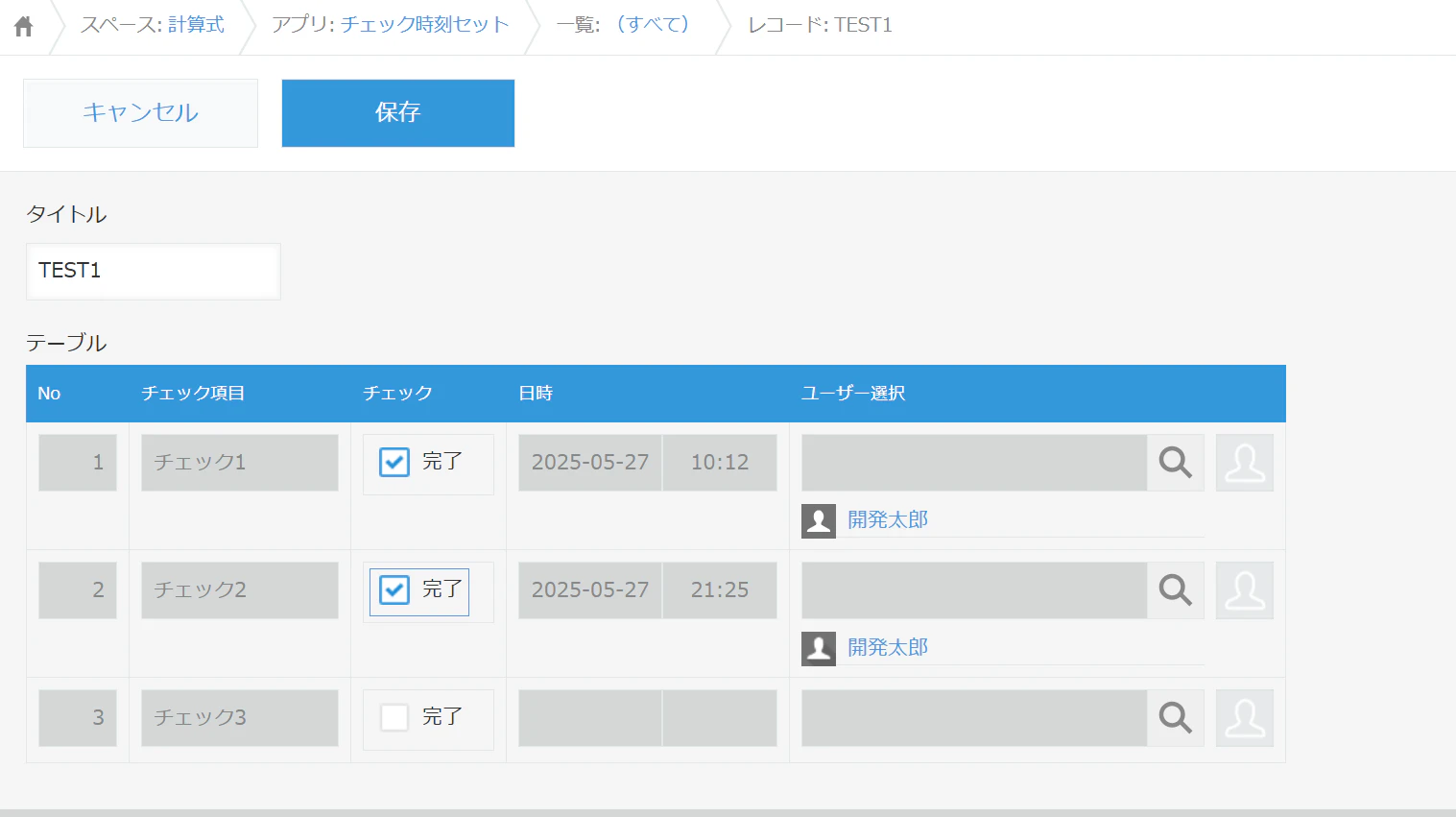This screenshot has height=817, width=1456.
Task: Click empty time field in row 3
Action: click(720, 718)
